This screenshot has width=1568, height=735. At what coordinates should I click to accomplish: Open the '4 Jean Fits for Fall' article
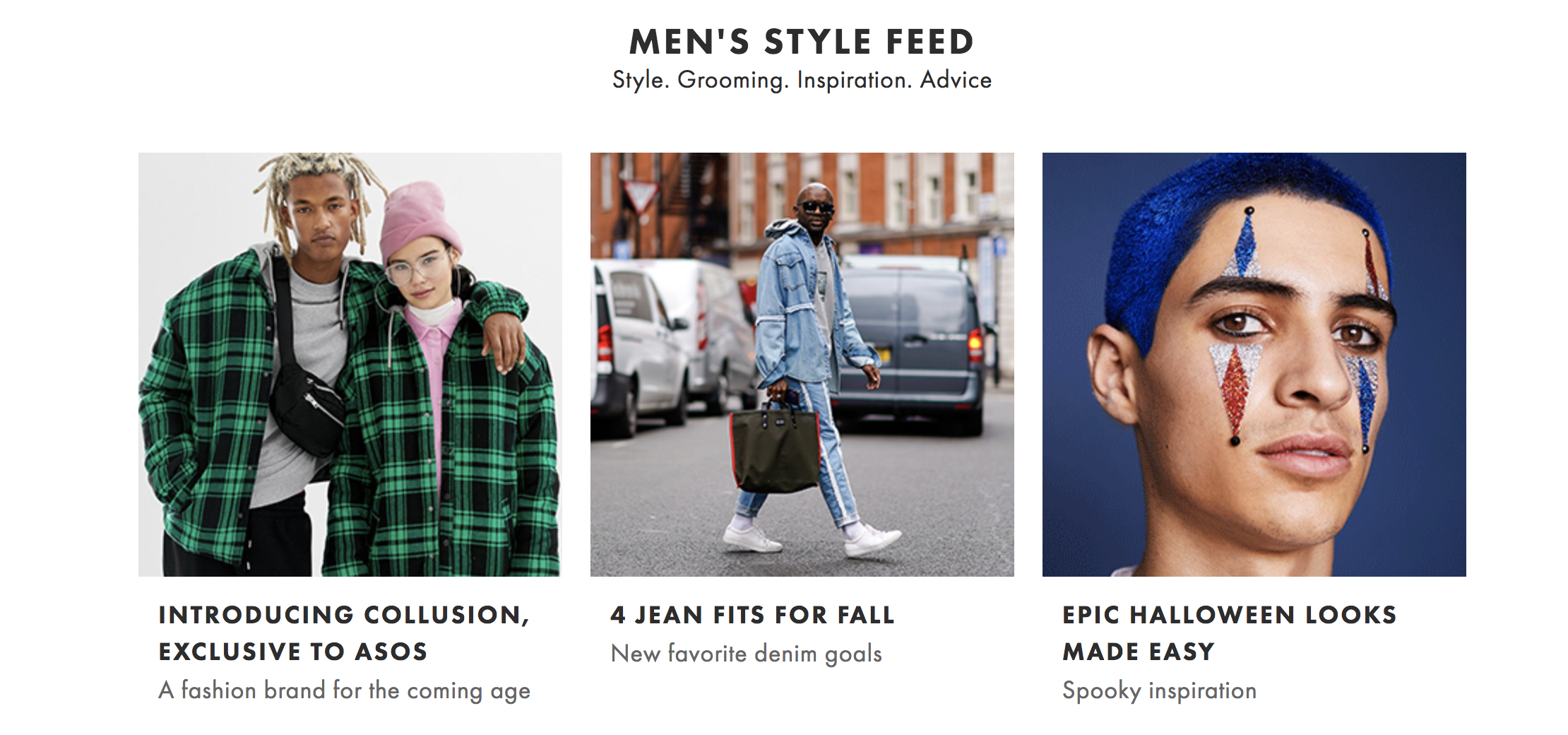coord(752,615)
